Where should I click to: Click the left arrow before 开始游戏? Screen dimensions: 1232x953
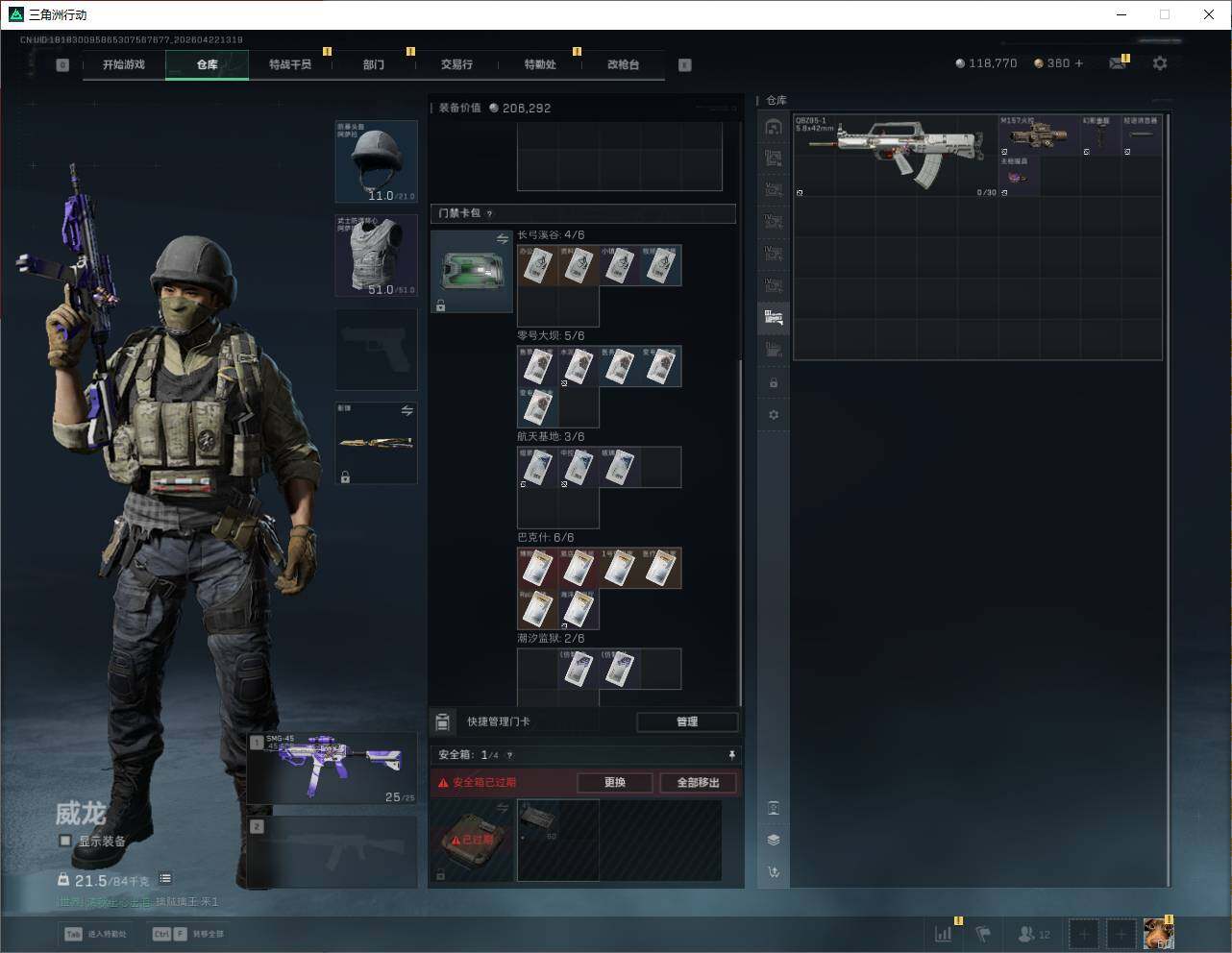click(x=62, y=65)
